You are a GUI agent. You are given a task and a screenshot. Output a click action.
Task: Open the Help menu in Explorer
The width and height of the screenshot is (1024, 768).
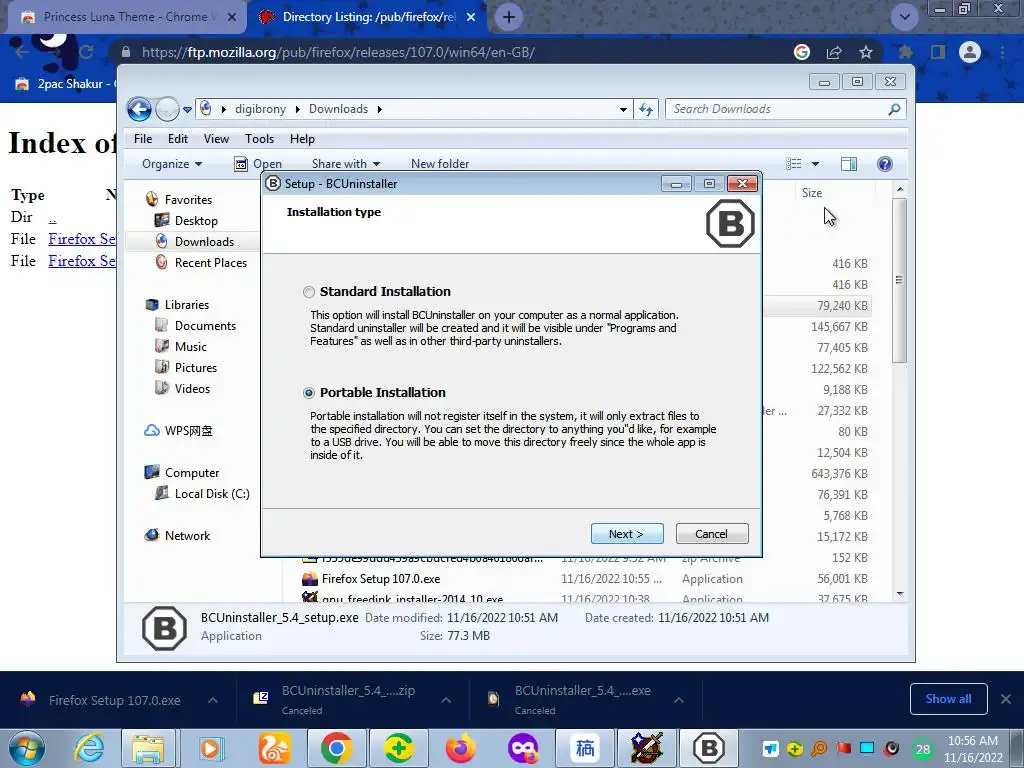[302, 138]
